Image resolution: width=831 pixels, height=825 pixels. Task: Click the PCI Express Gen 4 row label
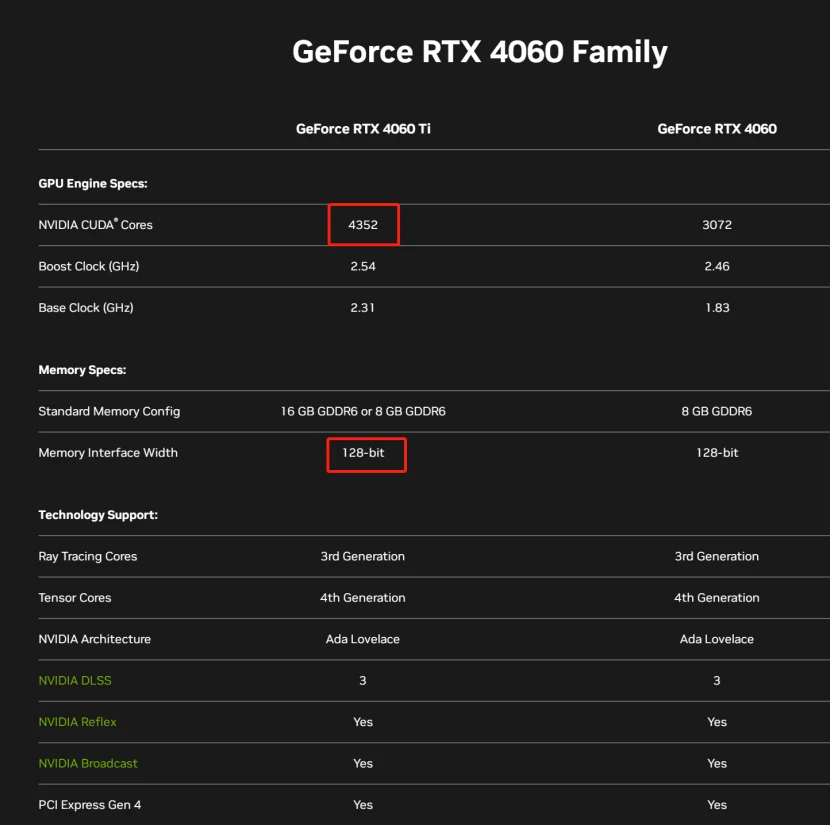pyautogui.click(x=90, y=804)
